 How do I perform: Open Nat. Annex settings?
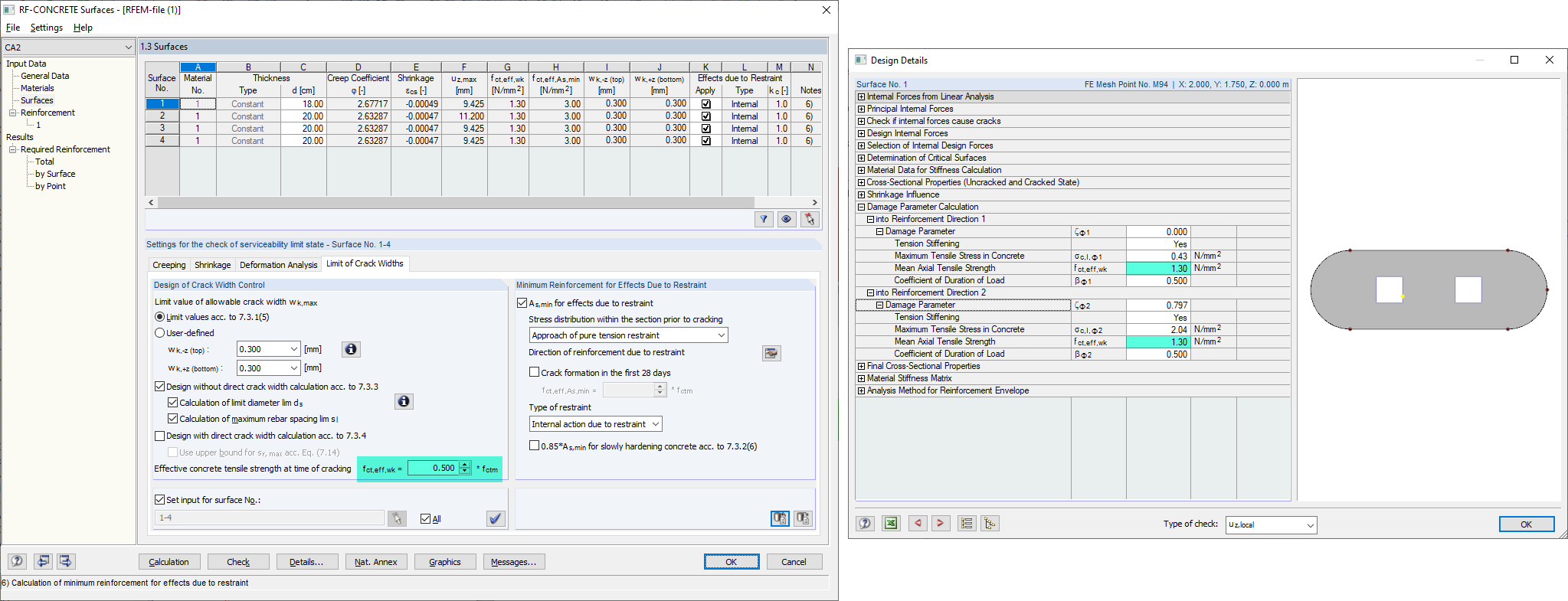click(376, 562)
